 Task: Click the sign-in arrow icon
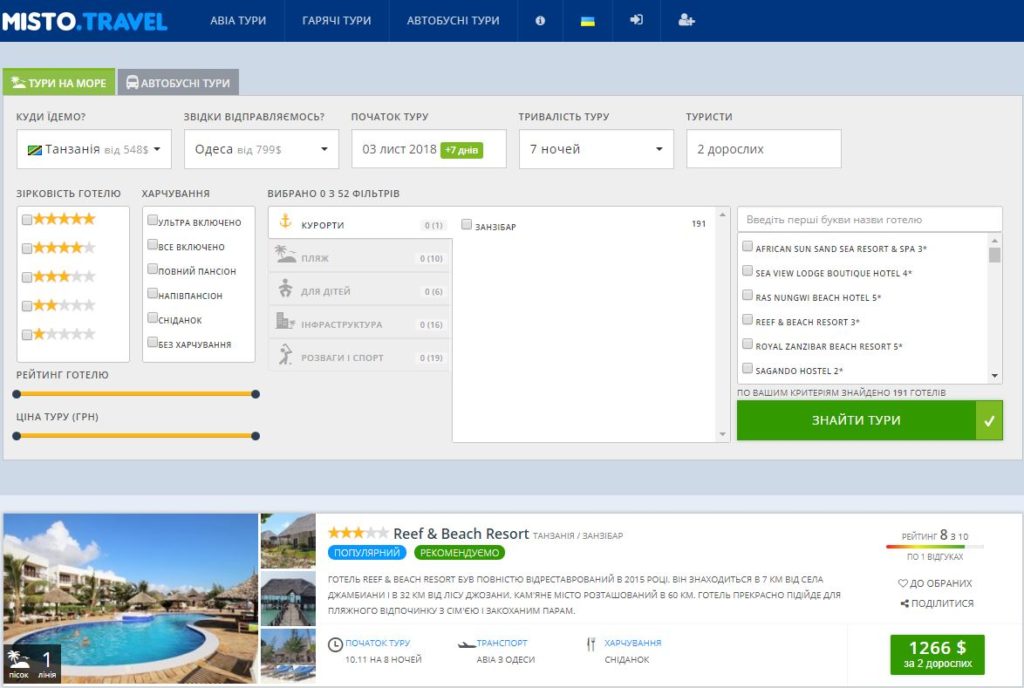click(x=635, y=20)
